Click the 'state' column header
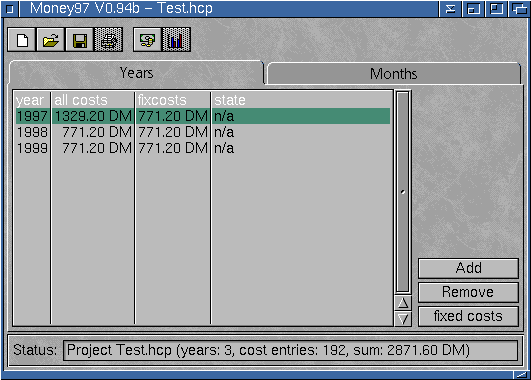Screen dimensions: 531x380 (230, 100)
